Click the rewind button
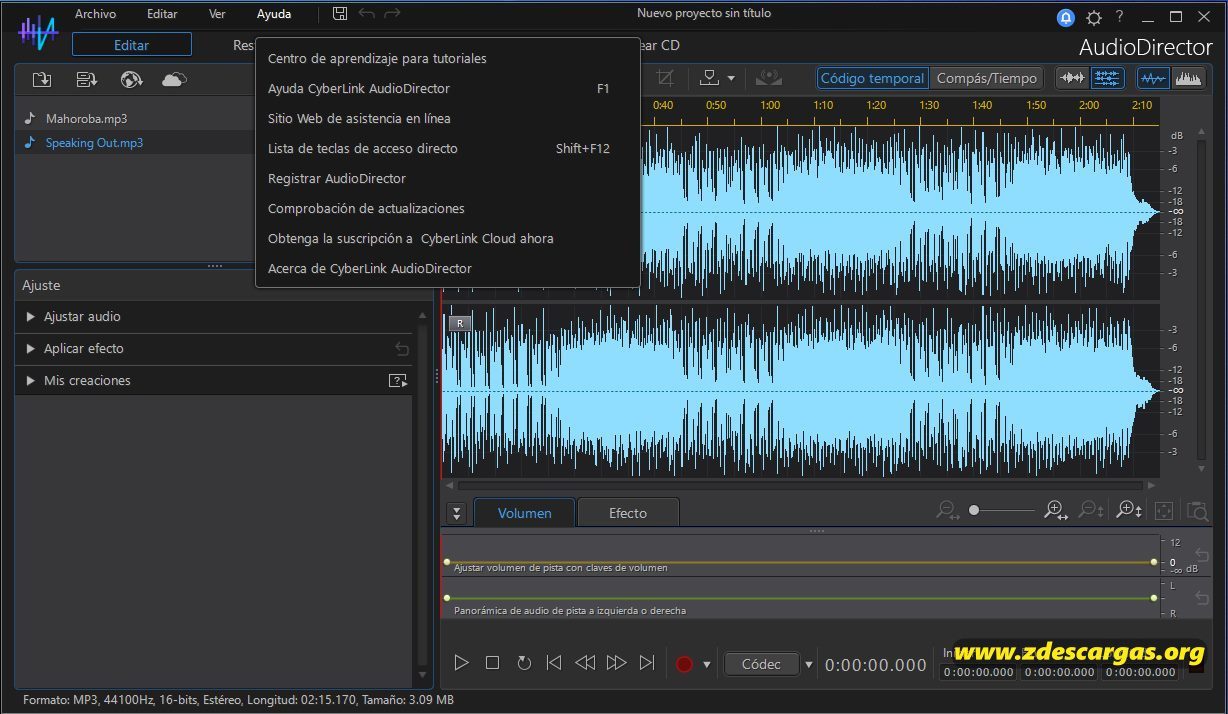This screenshot has height=714, width=1228. coord(585,663)
